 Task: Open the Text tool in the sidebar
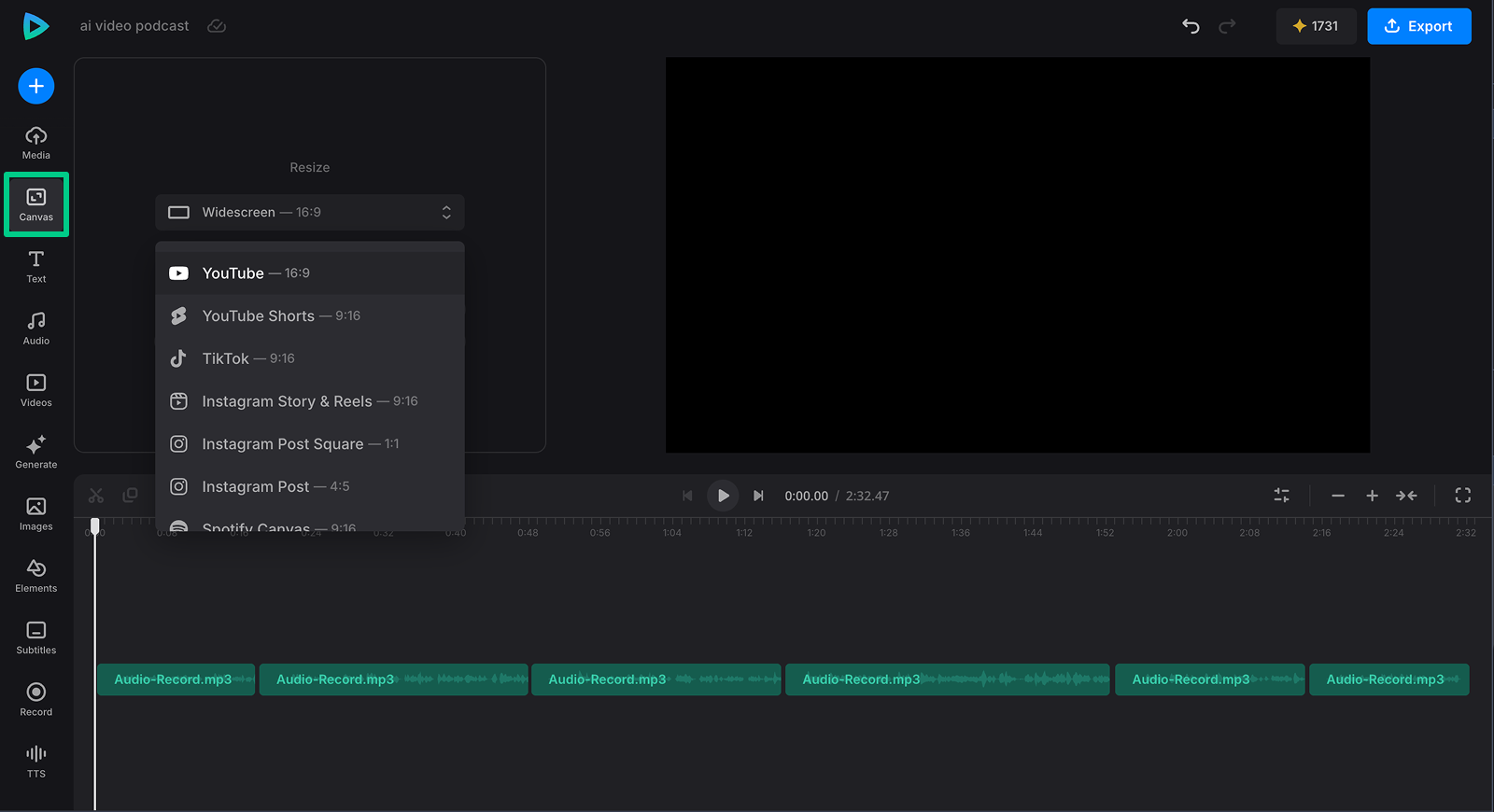(36, 267)
